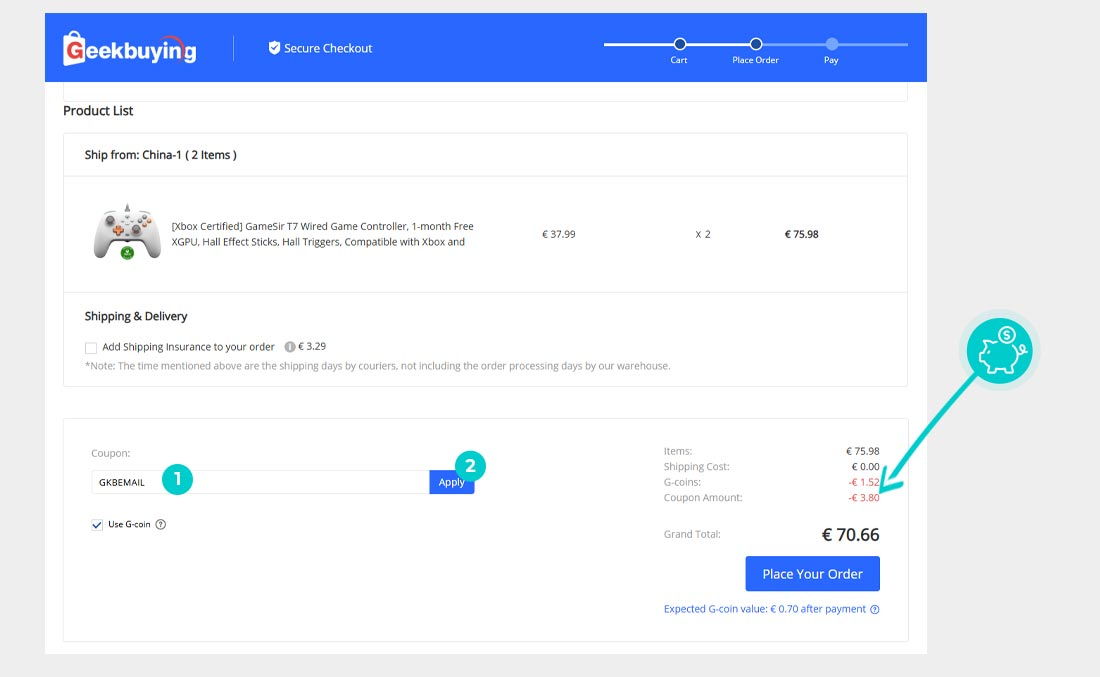Click the Expected G-coin value help icon
Image resolution: width=1100 pixels, height=677 pixels.
875,609
